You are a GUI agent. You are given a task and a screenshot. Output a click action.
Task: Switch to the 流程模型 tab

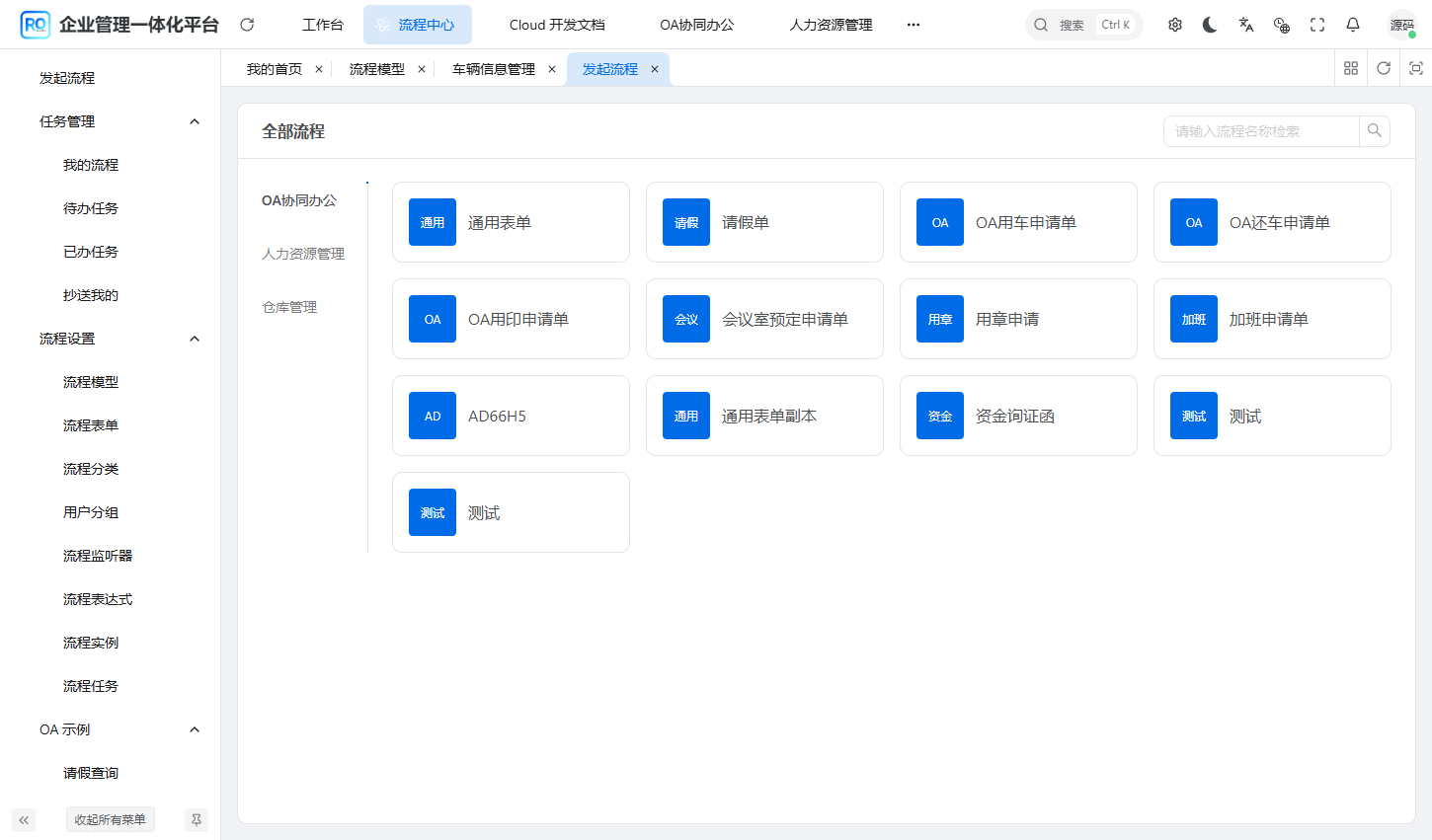click(375, 68)
